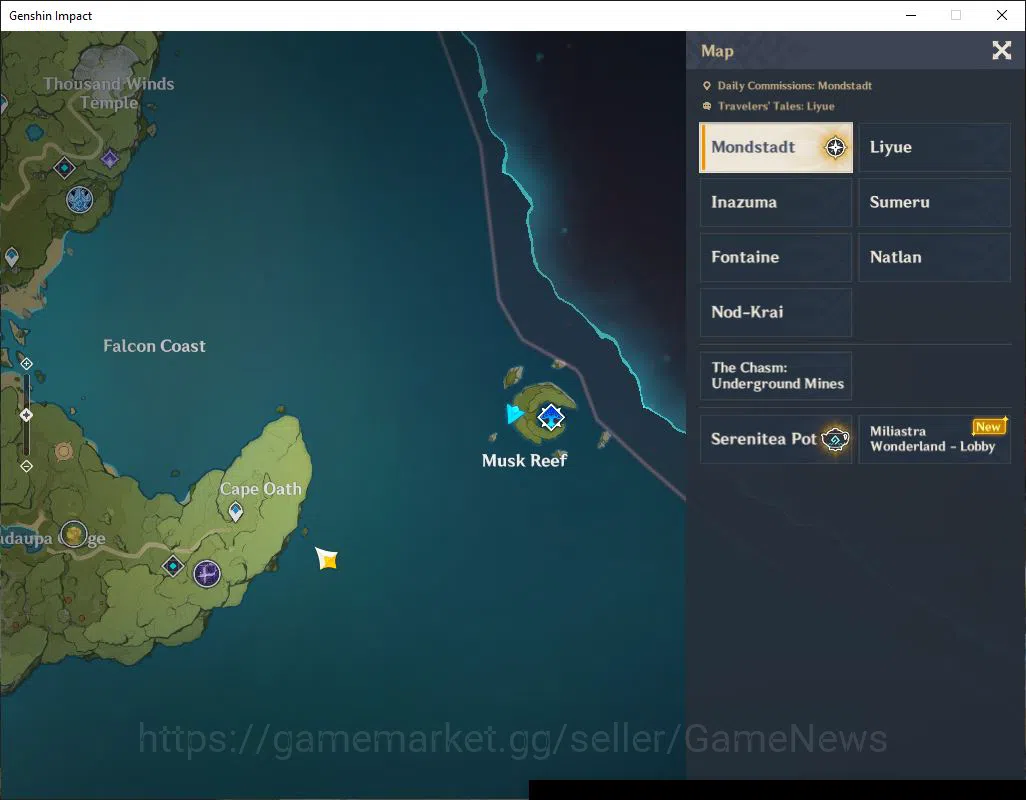Click the white pin marker on western coast

pyautogui.click(x=12, y=256)
